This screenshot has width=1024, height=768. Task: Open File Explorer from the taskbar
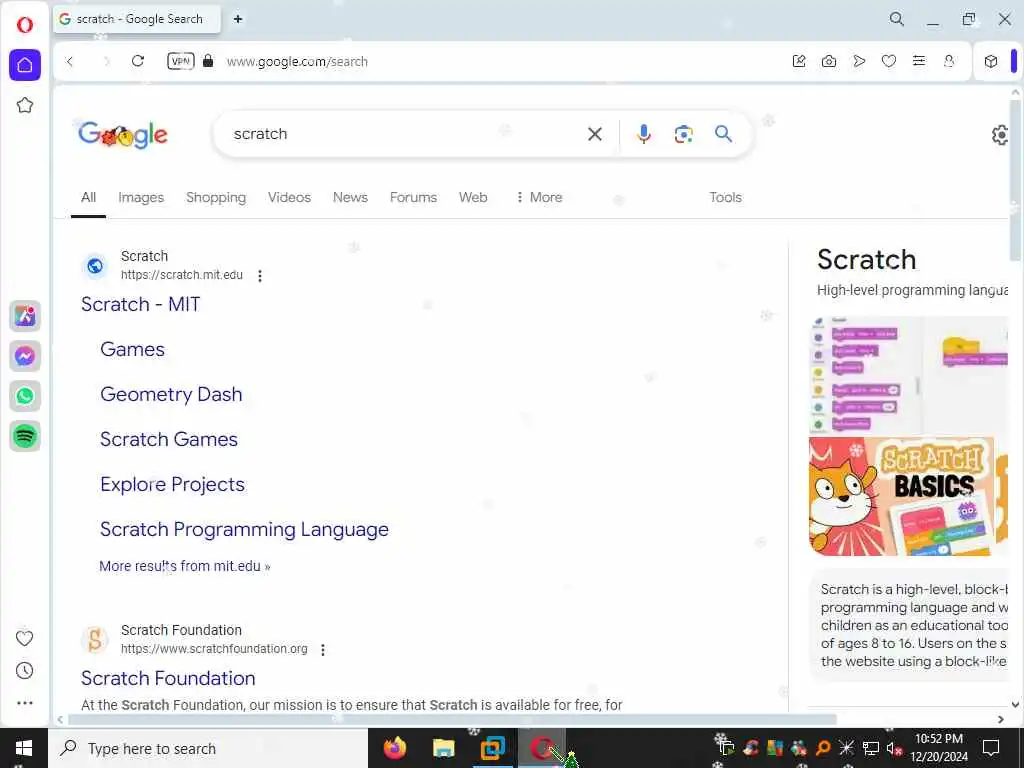pyautogui.click(x=443, y=748)
